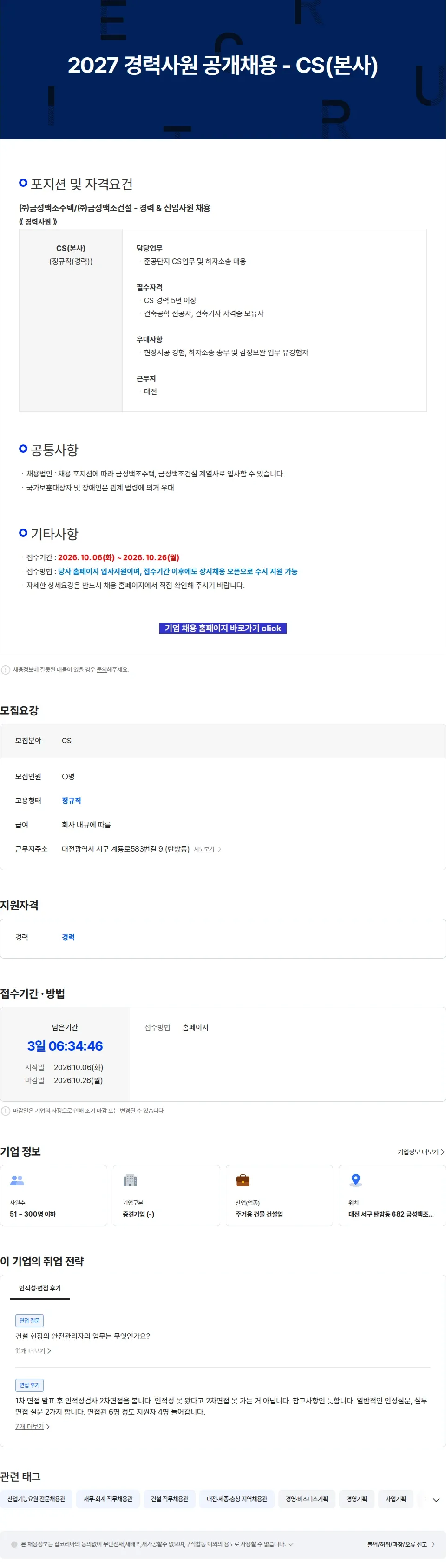Click the circle bullet icon beside 공통사항
The height and width of the screenshot is (1568, 446).
[23, 449]
